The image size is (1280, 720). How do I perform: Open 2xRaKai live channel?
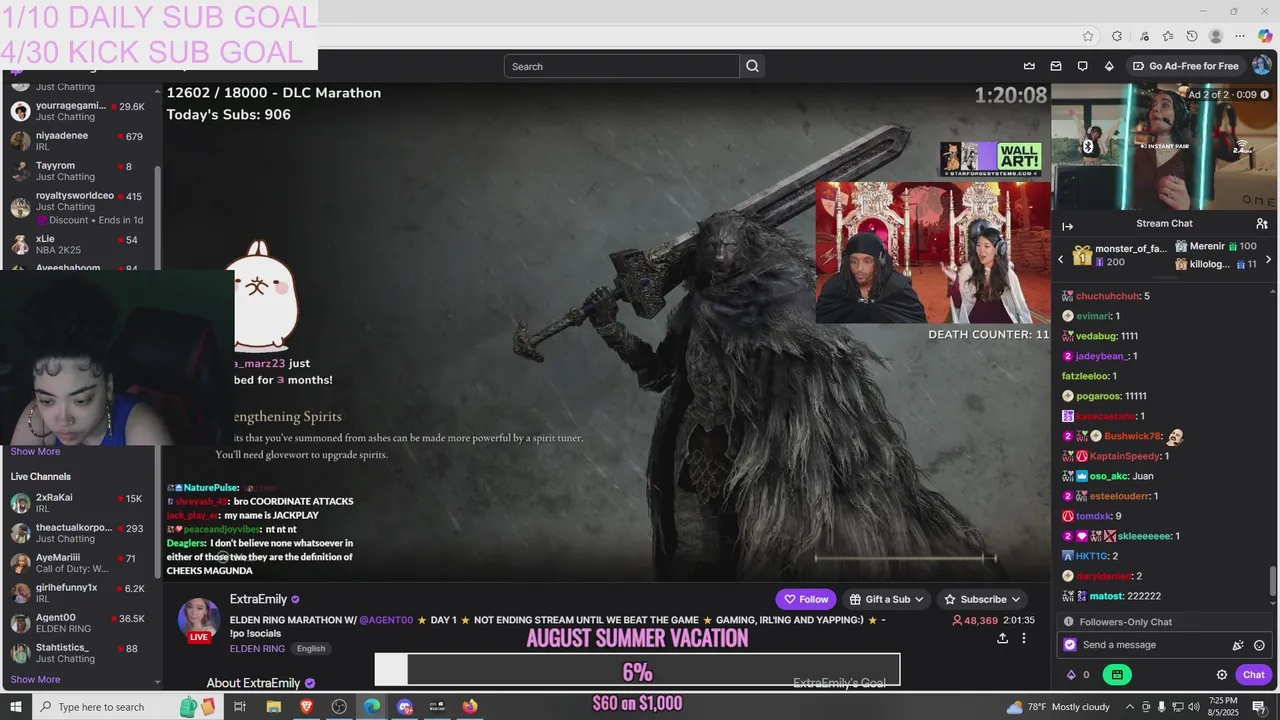click(80, 502)
